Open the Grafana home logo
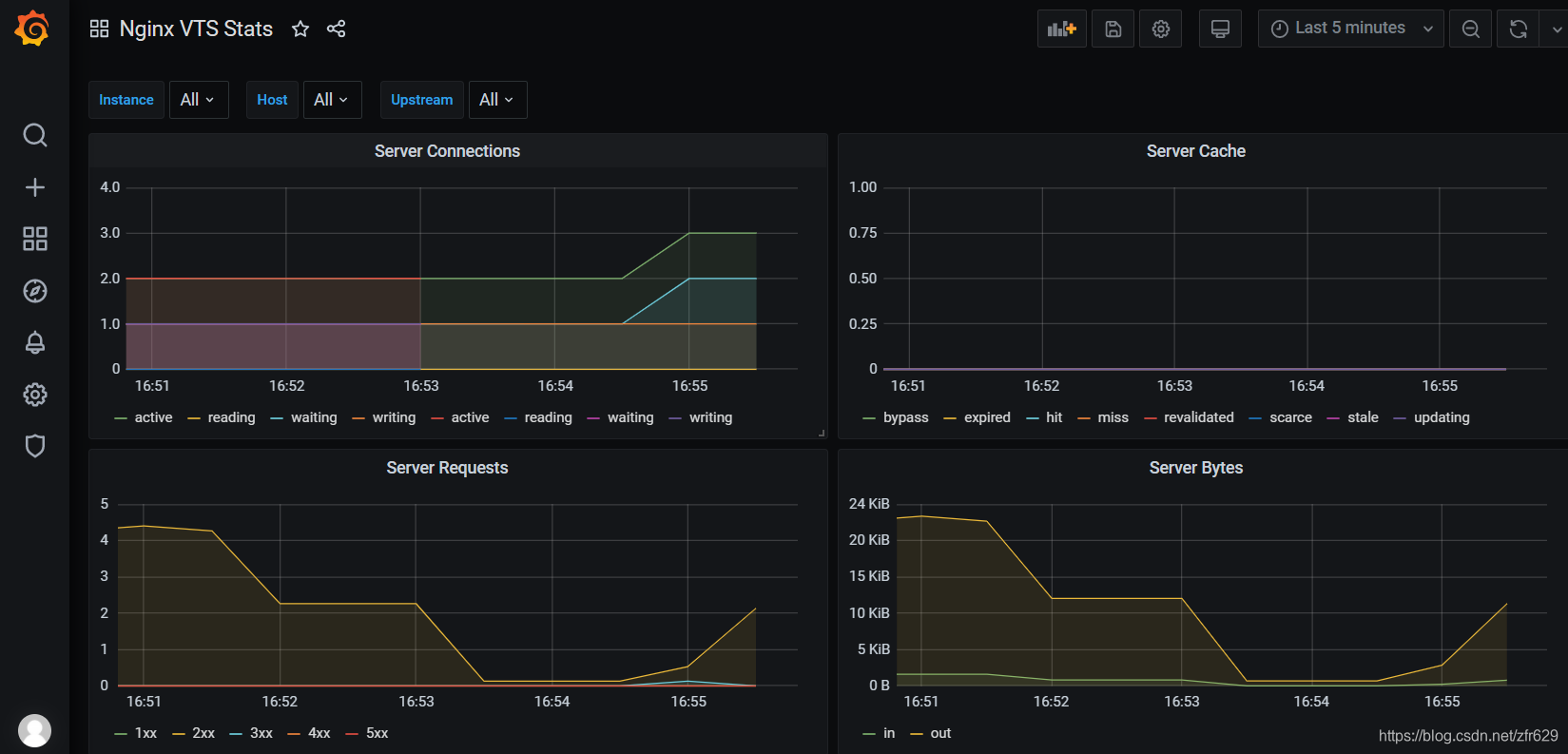Image resolution: width=1568 pixels, height=754 pixels. point(32,29)
